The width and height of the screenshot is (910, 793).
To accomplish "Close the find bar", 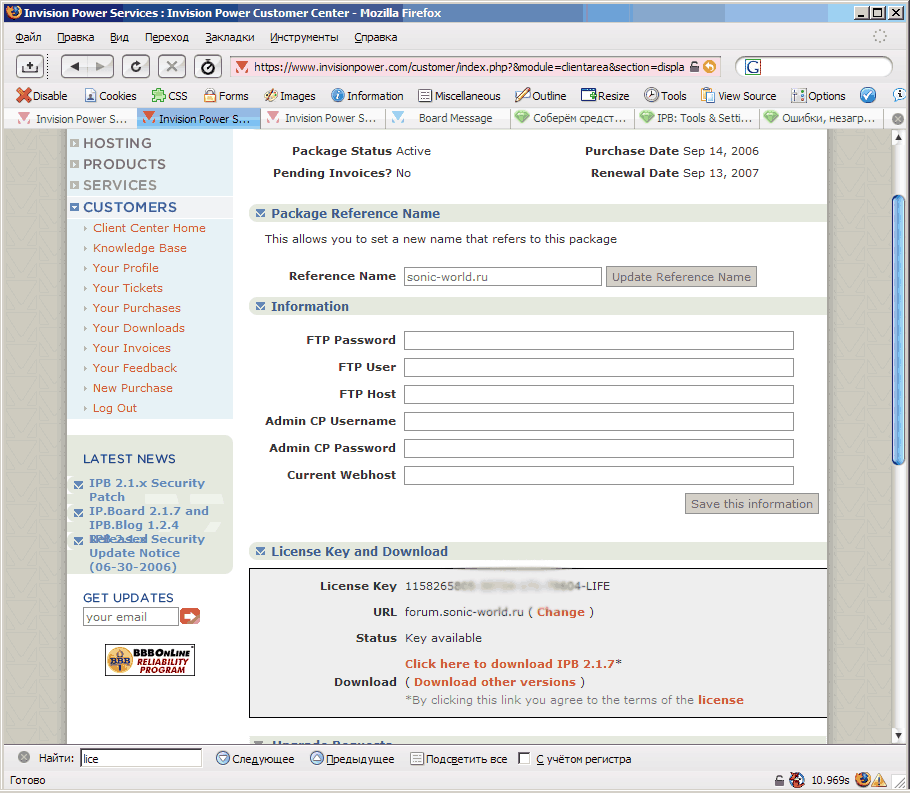I will pyautogui.click(x=24, y=759).
